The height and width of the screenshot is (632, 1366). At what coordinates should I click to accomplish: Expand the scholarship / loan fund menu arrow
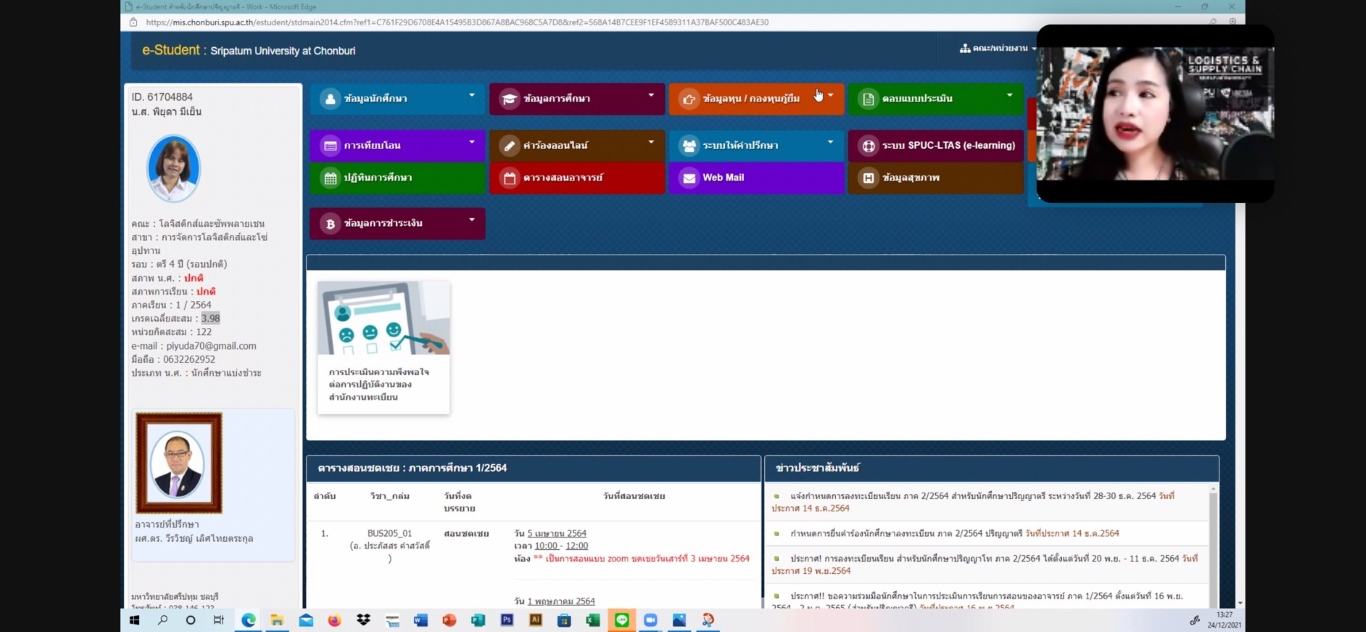click(x=830, y=96)
